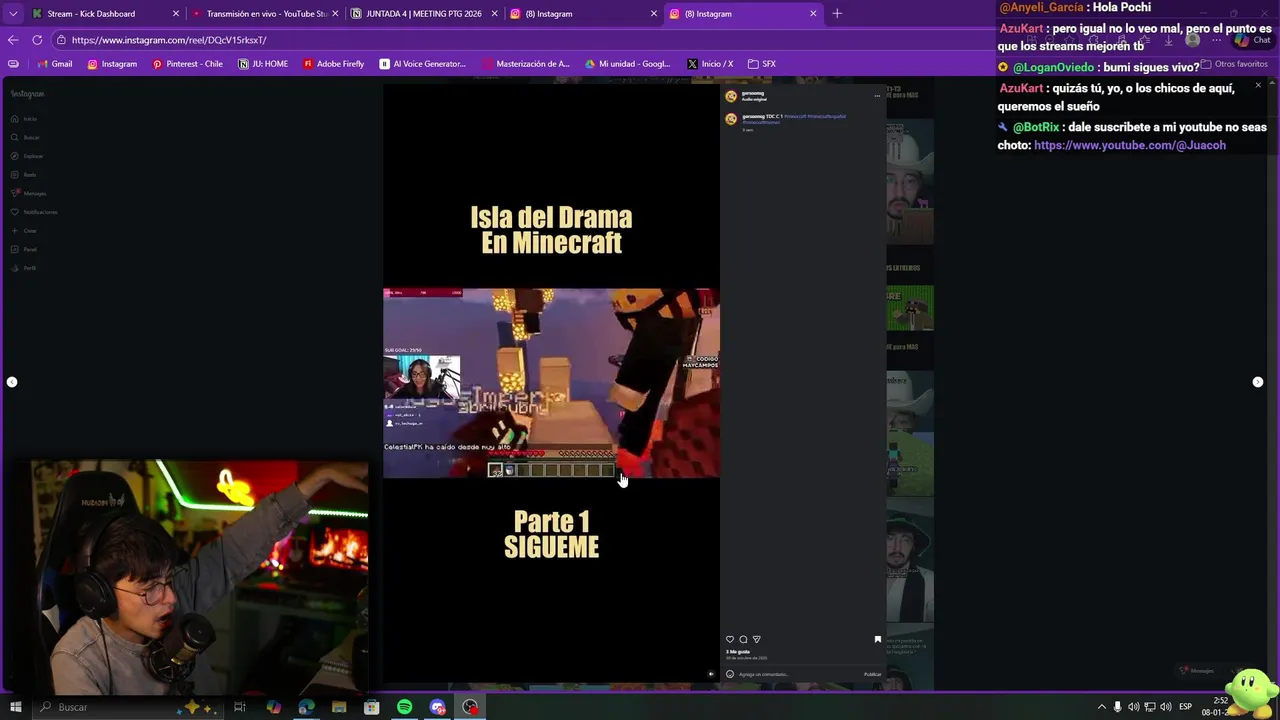Click the 'Agrega un comentario' input field
The image size is (1280, 720).
pyautogui.click(x=798, y=674)
